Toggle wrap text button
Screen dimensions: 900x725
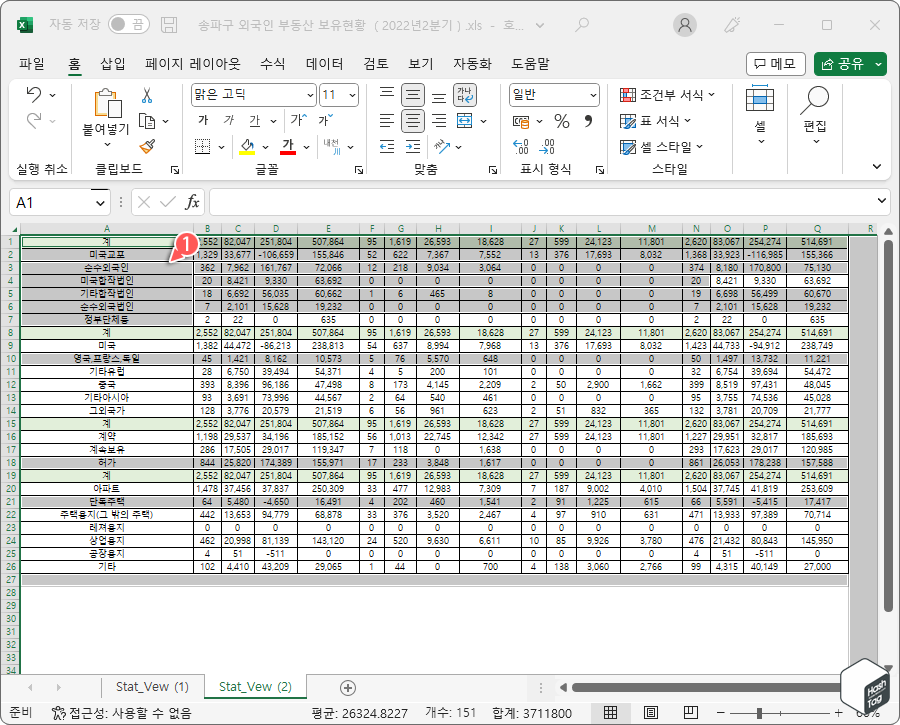click(x=465, y=95)
